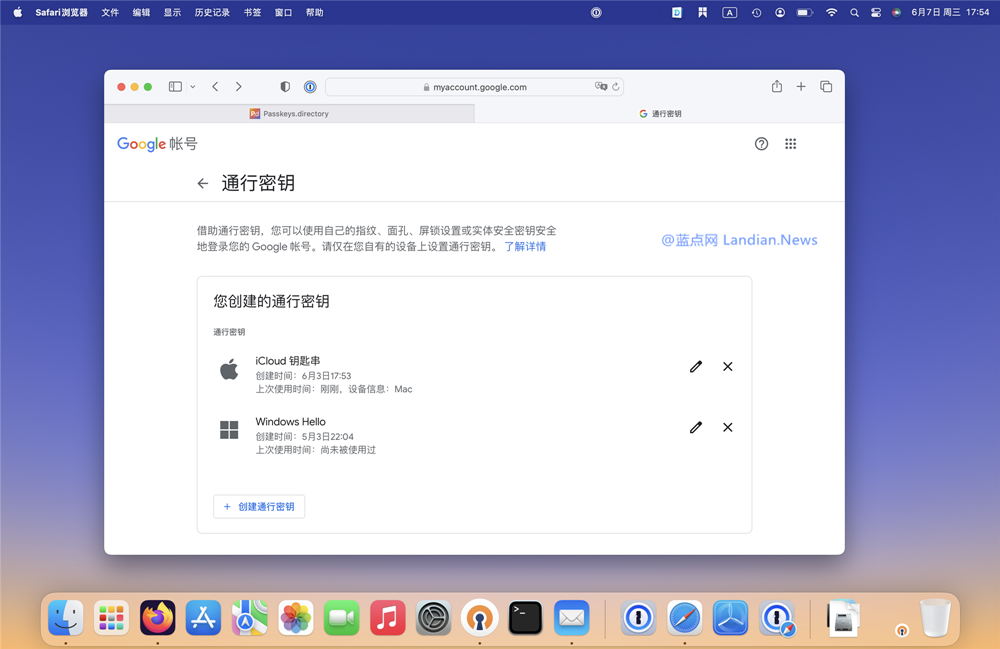Expand the sidebar dropdown chevron
This screenshot has height=649, width=1000.
[192, 87]
